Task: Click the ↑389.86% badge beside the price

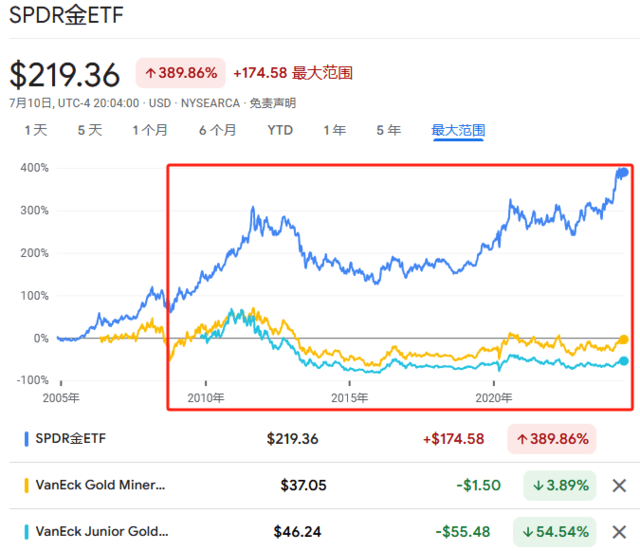Action: (179, 73)
